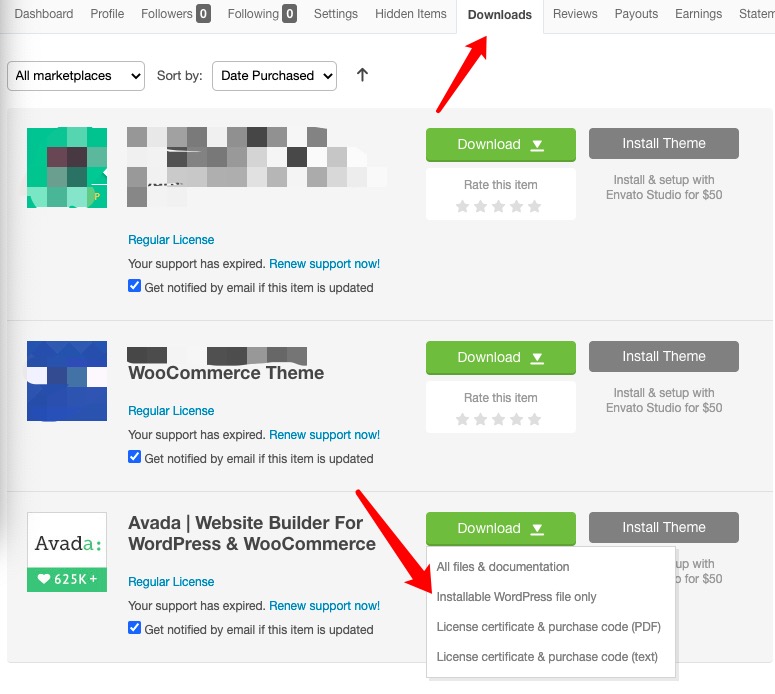Uncheck email notification for Avada
The height and width of the screenshot is (694, 775).
(134, 628)
